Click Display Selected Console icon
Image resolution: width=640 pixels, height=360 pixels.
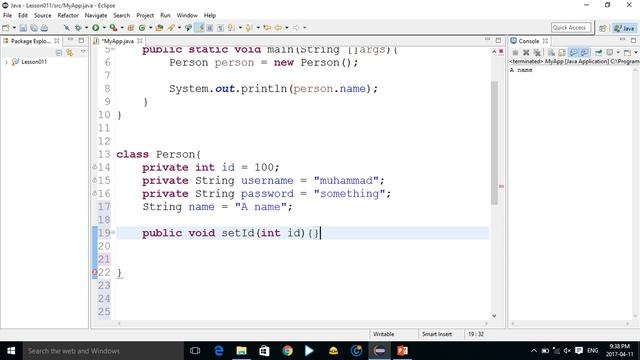pos(610,53)
